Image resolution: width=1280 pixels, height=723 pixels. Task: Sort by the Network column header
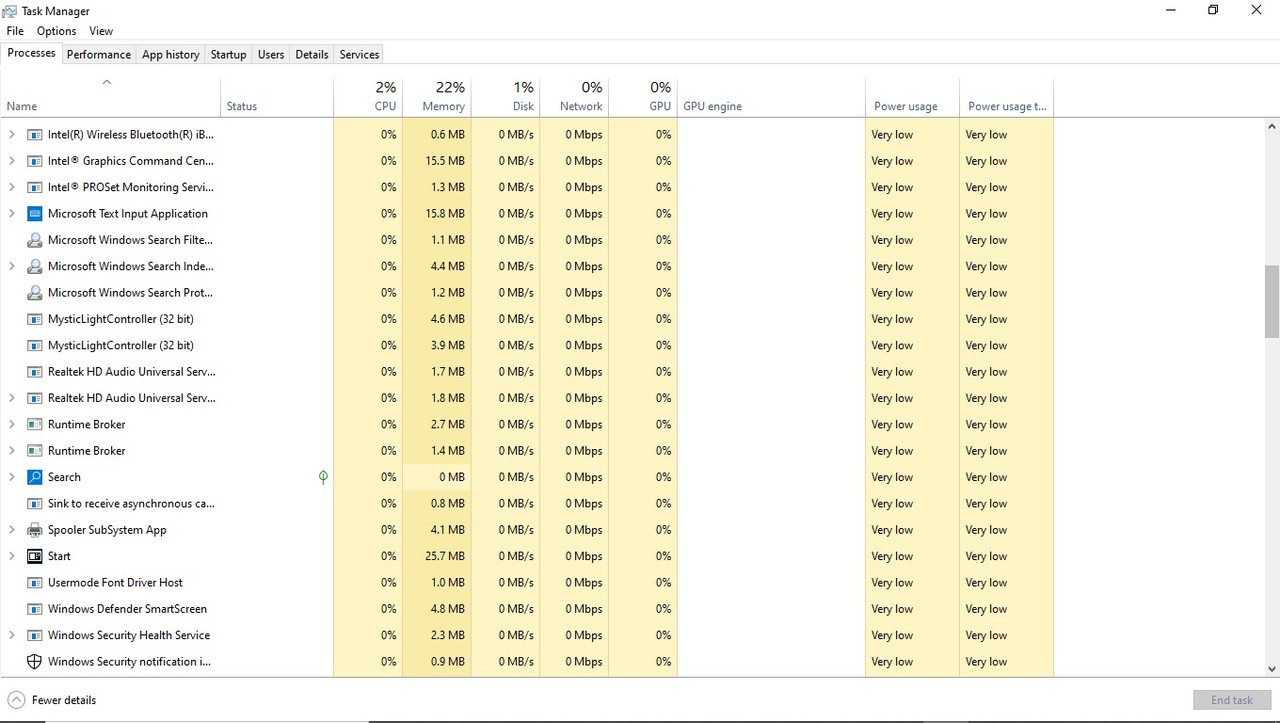click(574, 97)
